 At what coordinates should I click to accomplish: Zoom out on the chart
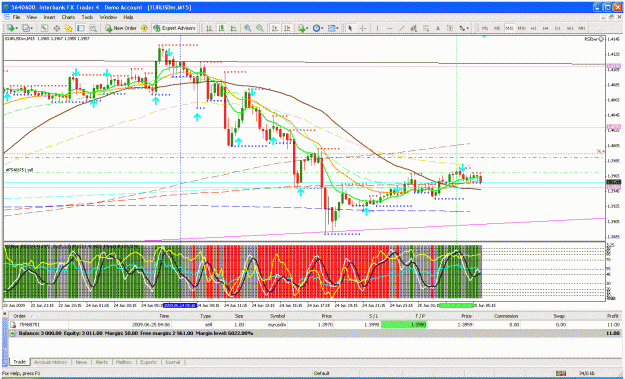click(x=260, y=28)
